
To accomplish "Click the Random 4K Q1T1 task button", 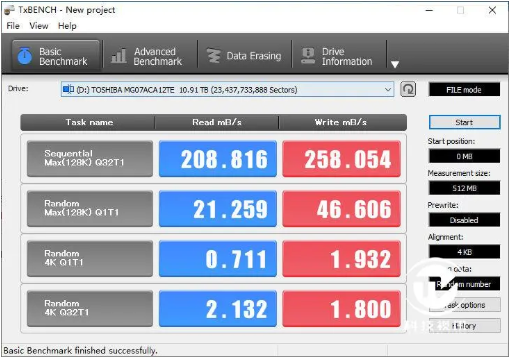I will (90, 259).
